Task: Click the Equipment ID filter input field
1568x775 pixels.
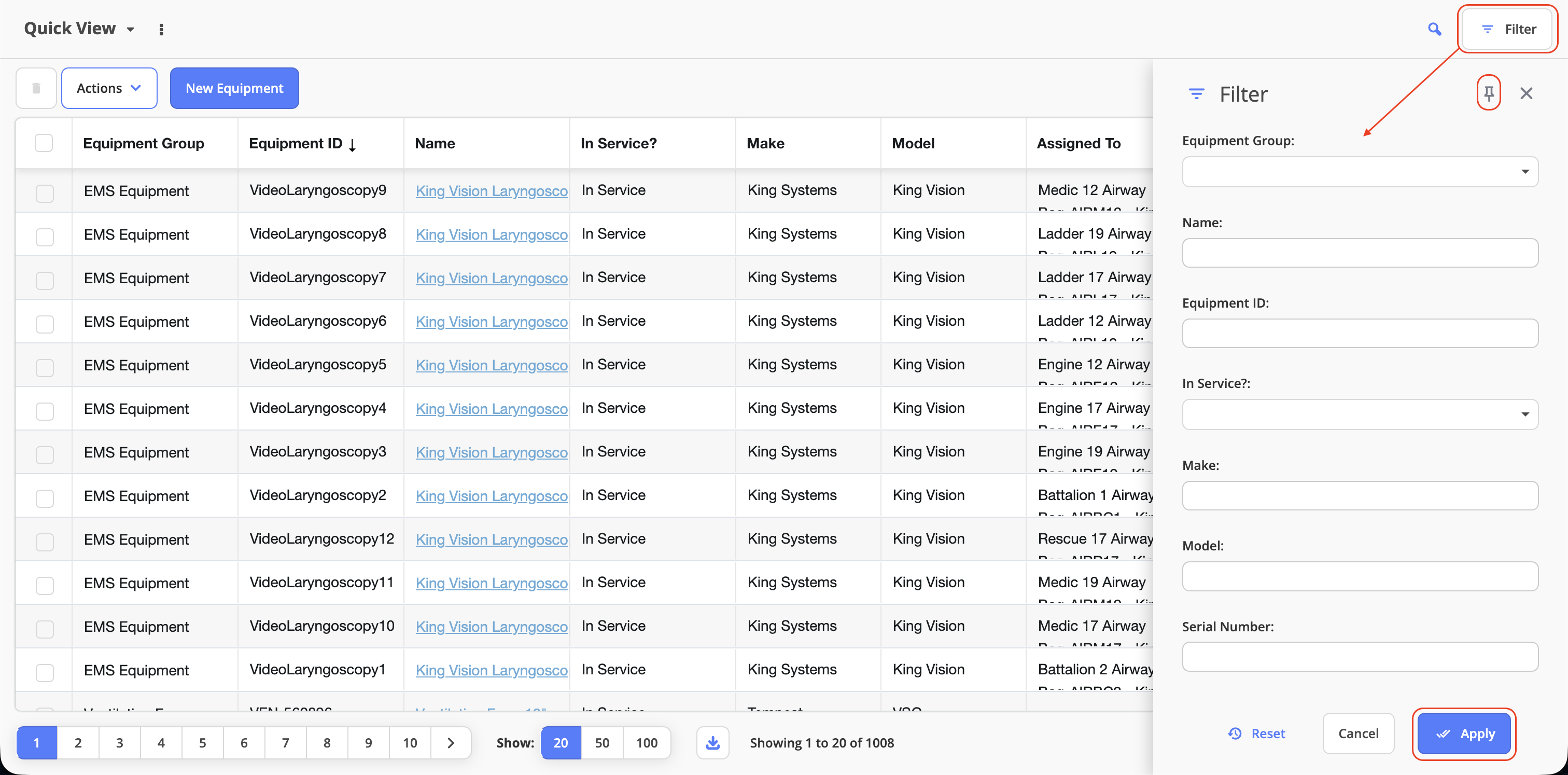Action: 1360,333
